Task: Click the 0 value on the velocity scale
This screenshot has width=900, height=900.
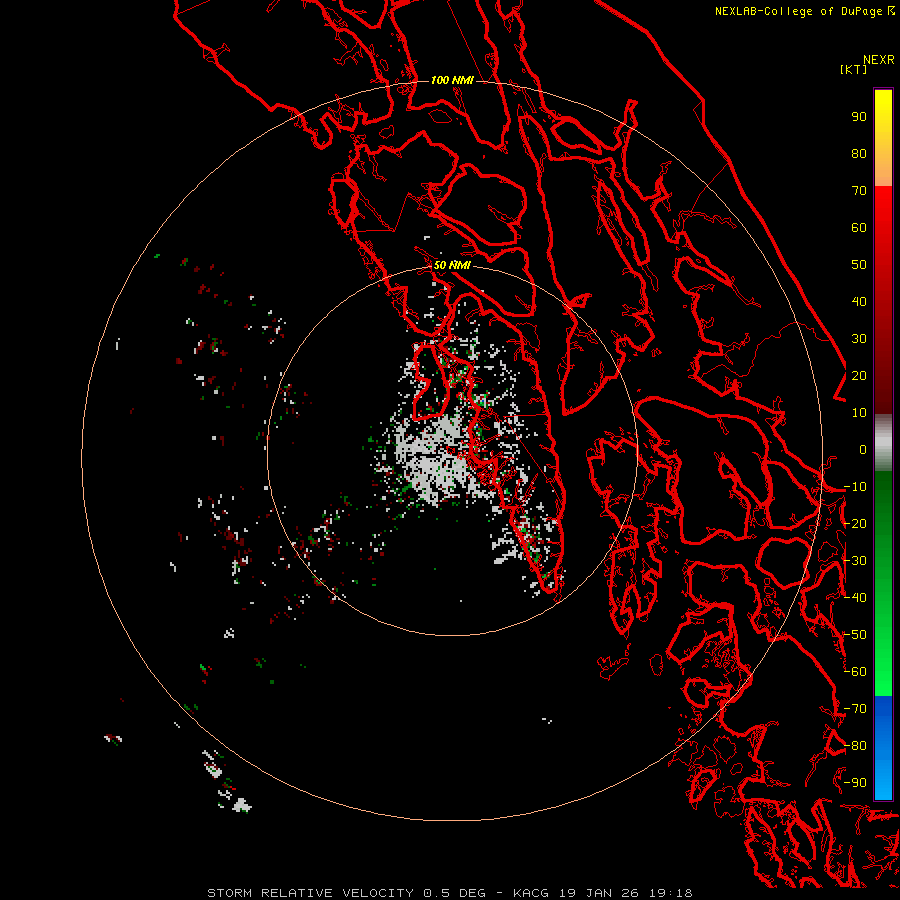Action: 863,449
